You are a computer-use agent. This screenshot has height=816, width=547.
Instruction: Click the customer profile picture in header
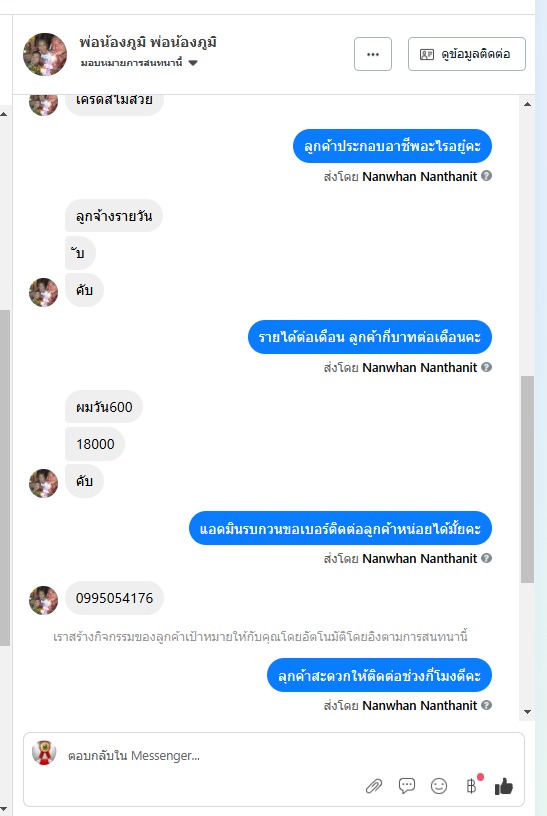click(x=45, y=54)
